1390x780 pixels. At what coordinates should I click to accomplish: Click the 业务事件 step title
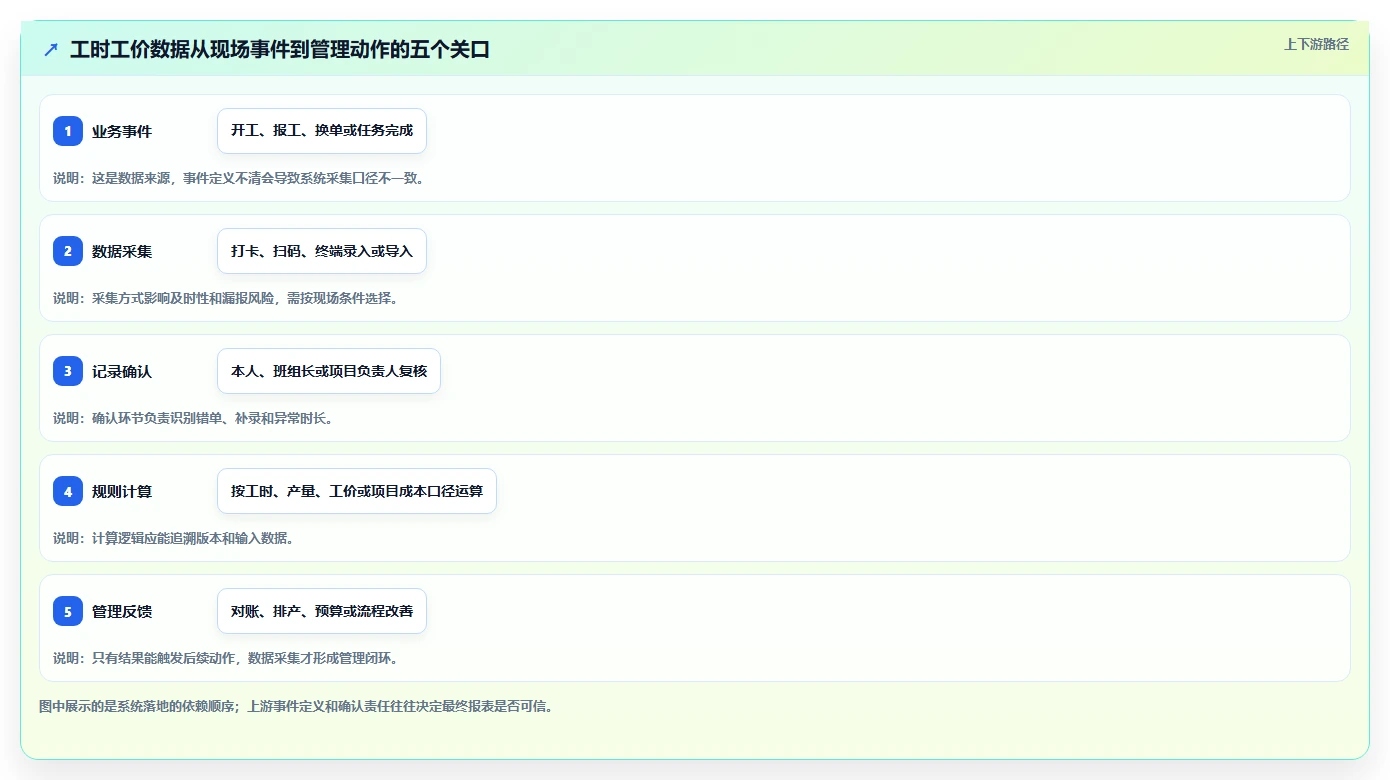(x=122, y=131)
